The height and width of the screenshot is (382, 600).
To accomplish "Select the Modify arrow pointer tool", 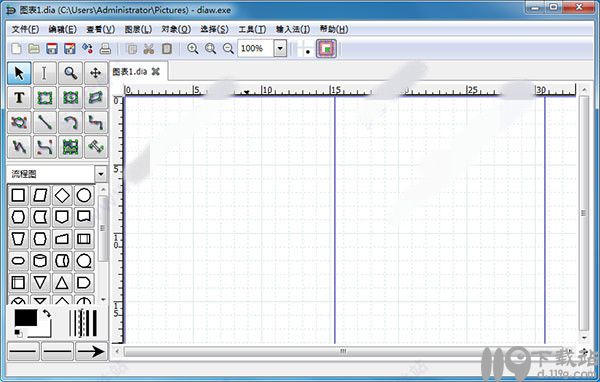I will [19, 73].
